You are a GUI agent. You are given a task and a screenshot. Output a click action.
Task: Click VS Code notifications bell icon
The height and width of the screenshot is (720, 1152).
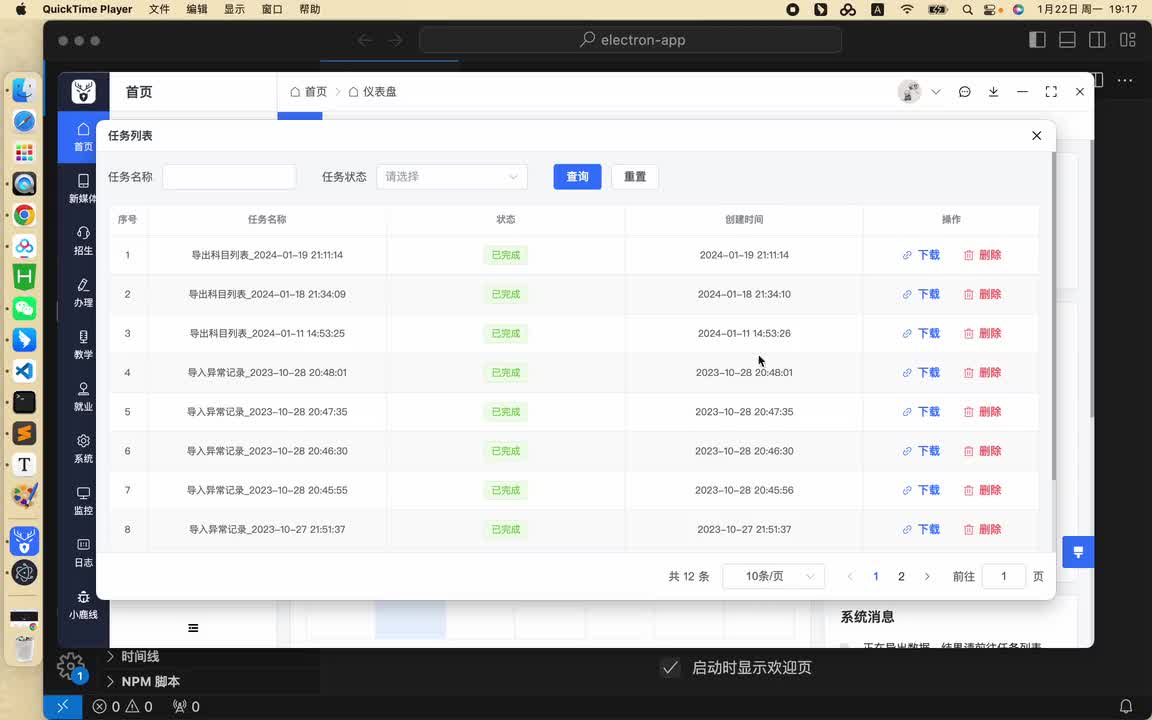1126,706
